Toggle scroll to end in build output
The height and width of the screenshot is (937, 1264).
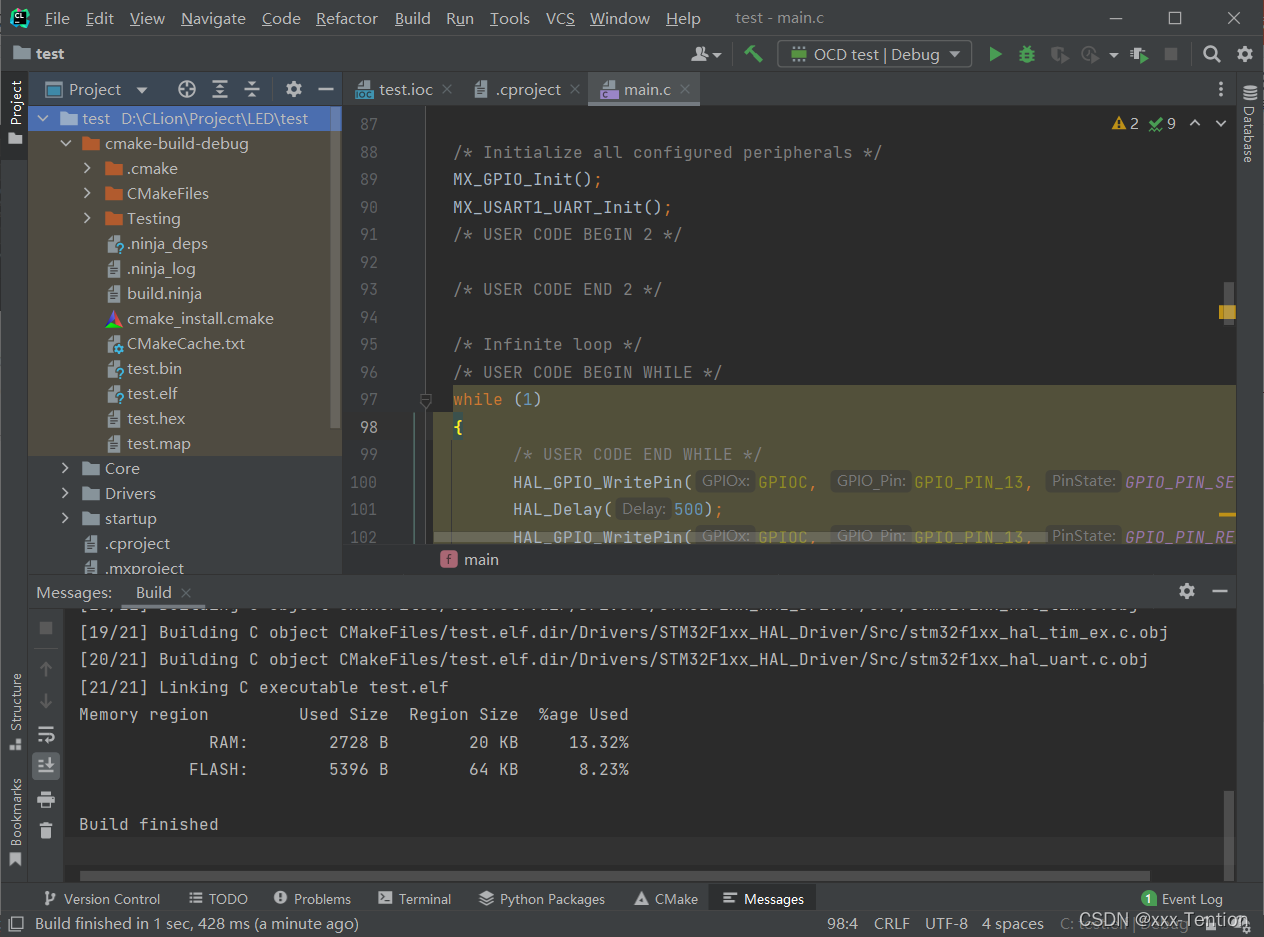tap(46, 766)
